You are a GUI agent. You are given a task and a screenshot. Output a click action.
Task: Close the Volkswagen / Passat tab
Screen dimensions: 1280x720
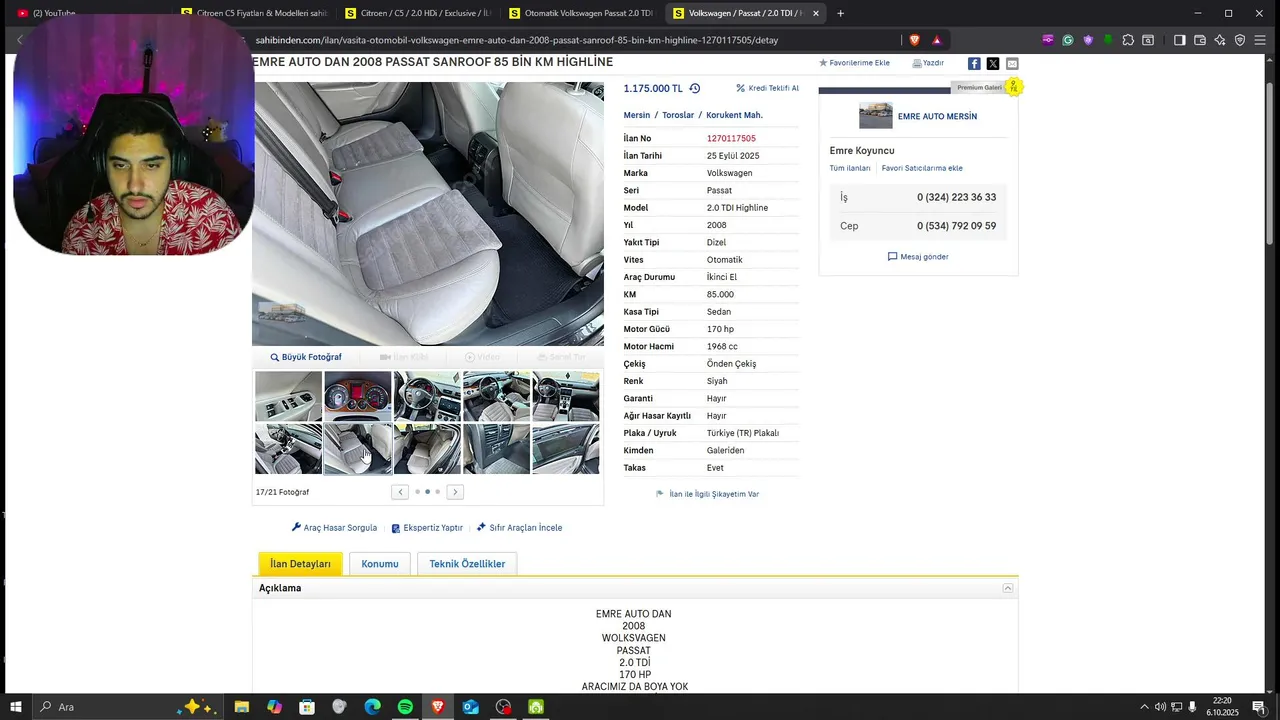pos(816,13)
